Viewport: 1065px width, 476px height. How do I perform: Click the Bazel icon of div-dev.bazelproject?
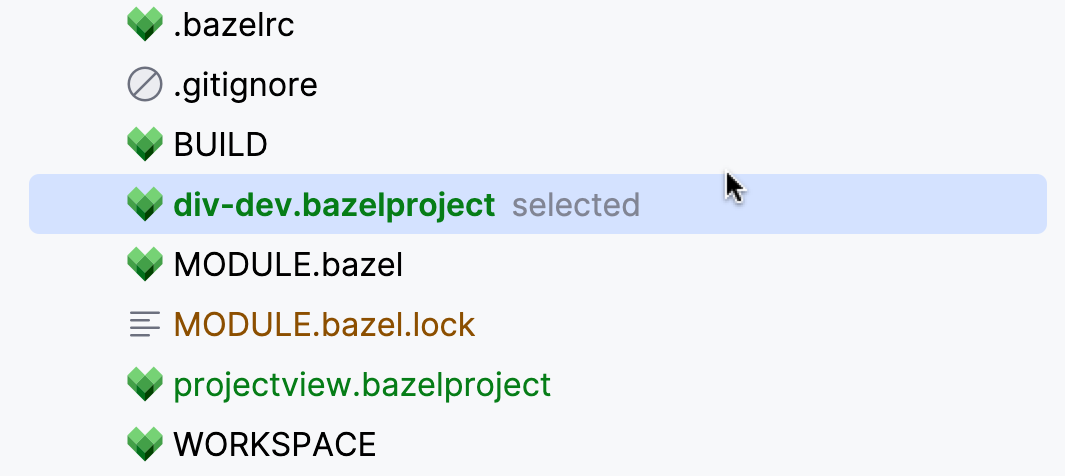tap(145, 204)
